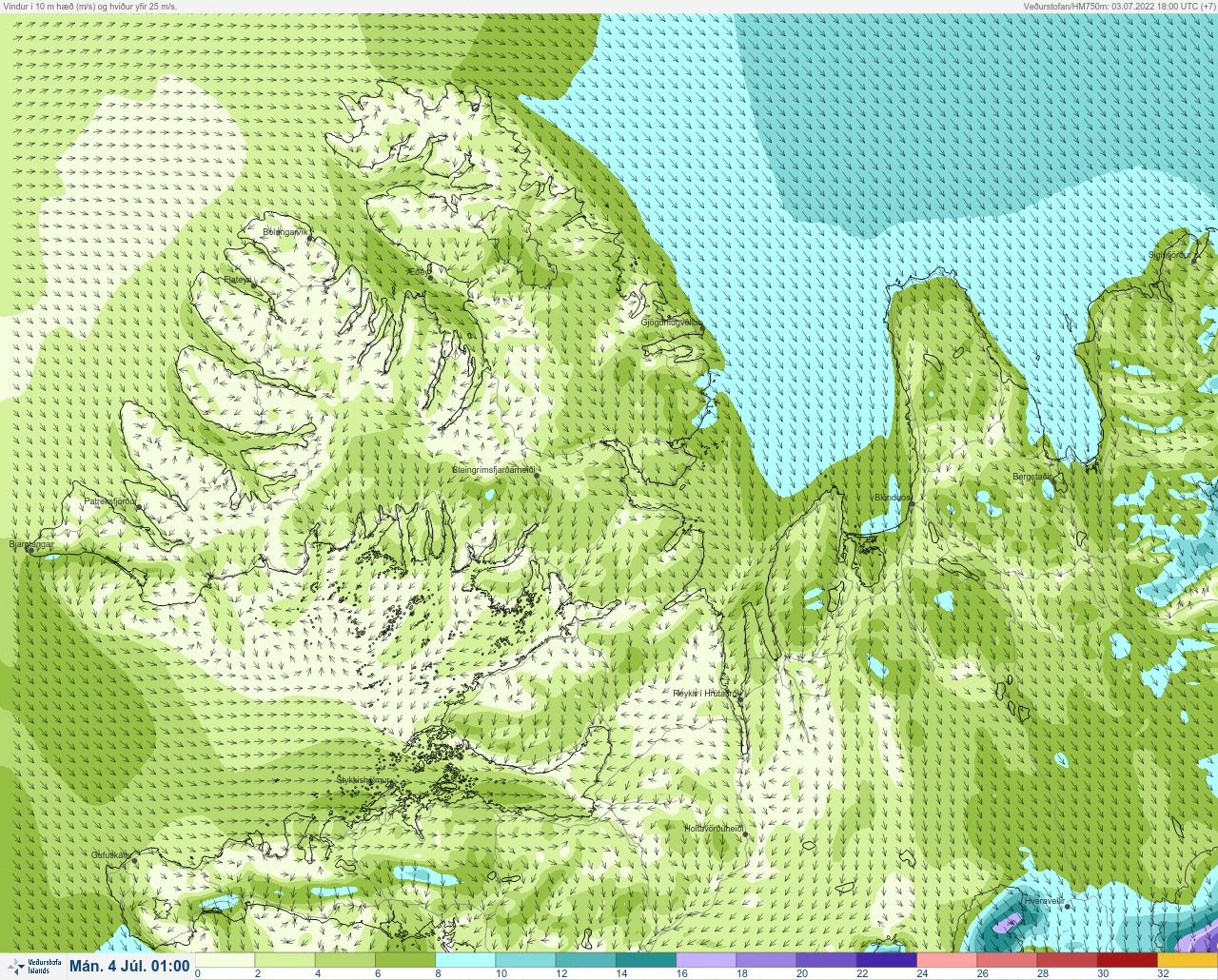The width and height of the screenshot is (1218, 980).
Task: Click the legend scale number 8
Action: pos(439,973)
